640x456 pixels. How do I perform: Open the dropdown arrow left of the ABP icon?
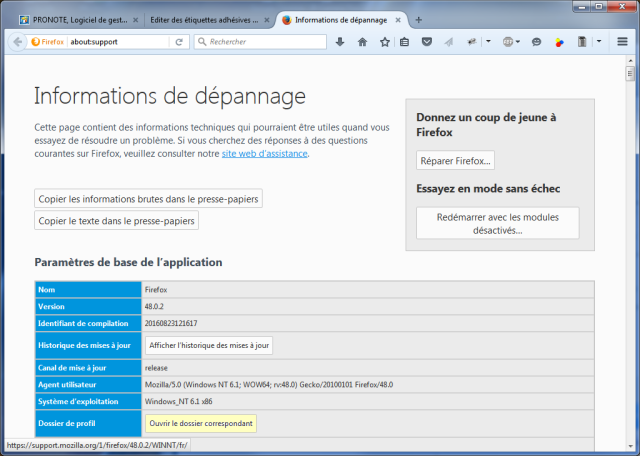point(487,42)
